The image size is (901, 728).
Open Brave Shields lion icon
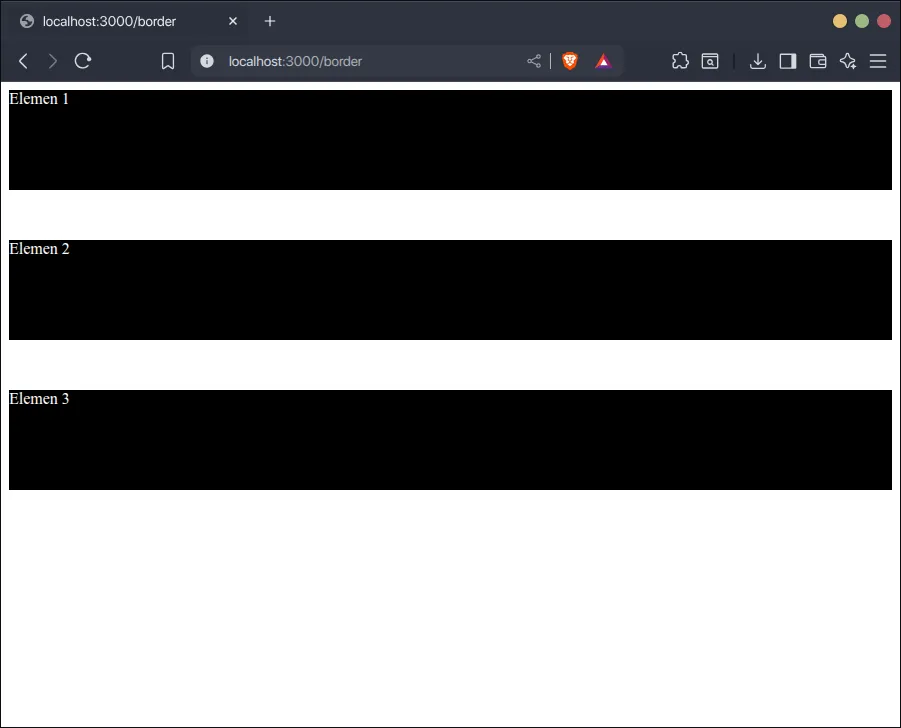coord(570,61)
